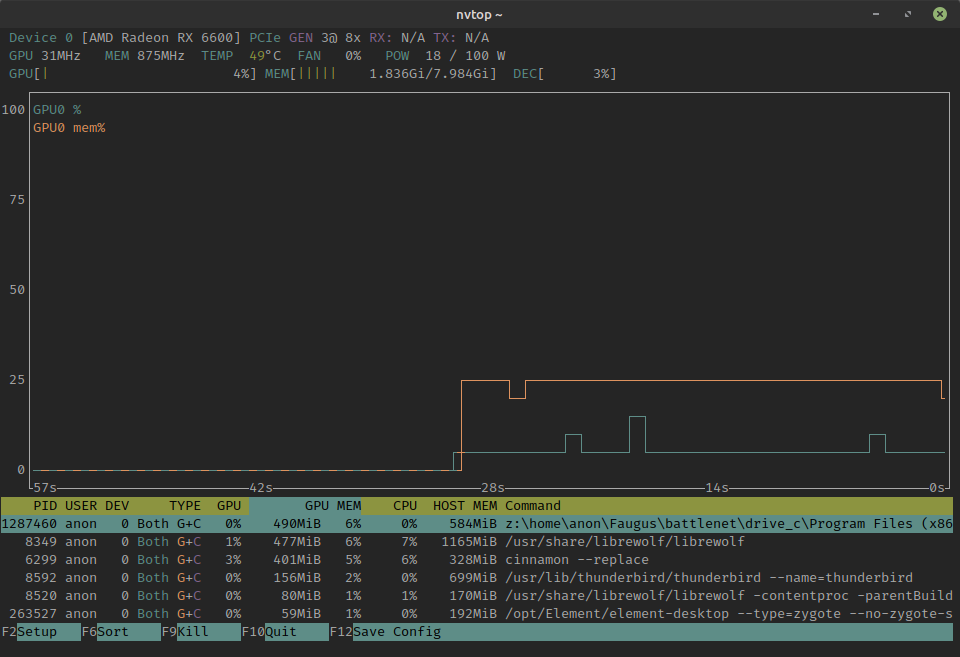Click the AMD Radeon RX 6600 device name

tap(161, 38)
